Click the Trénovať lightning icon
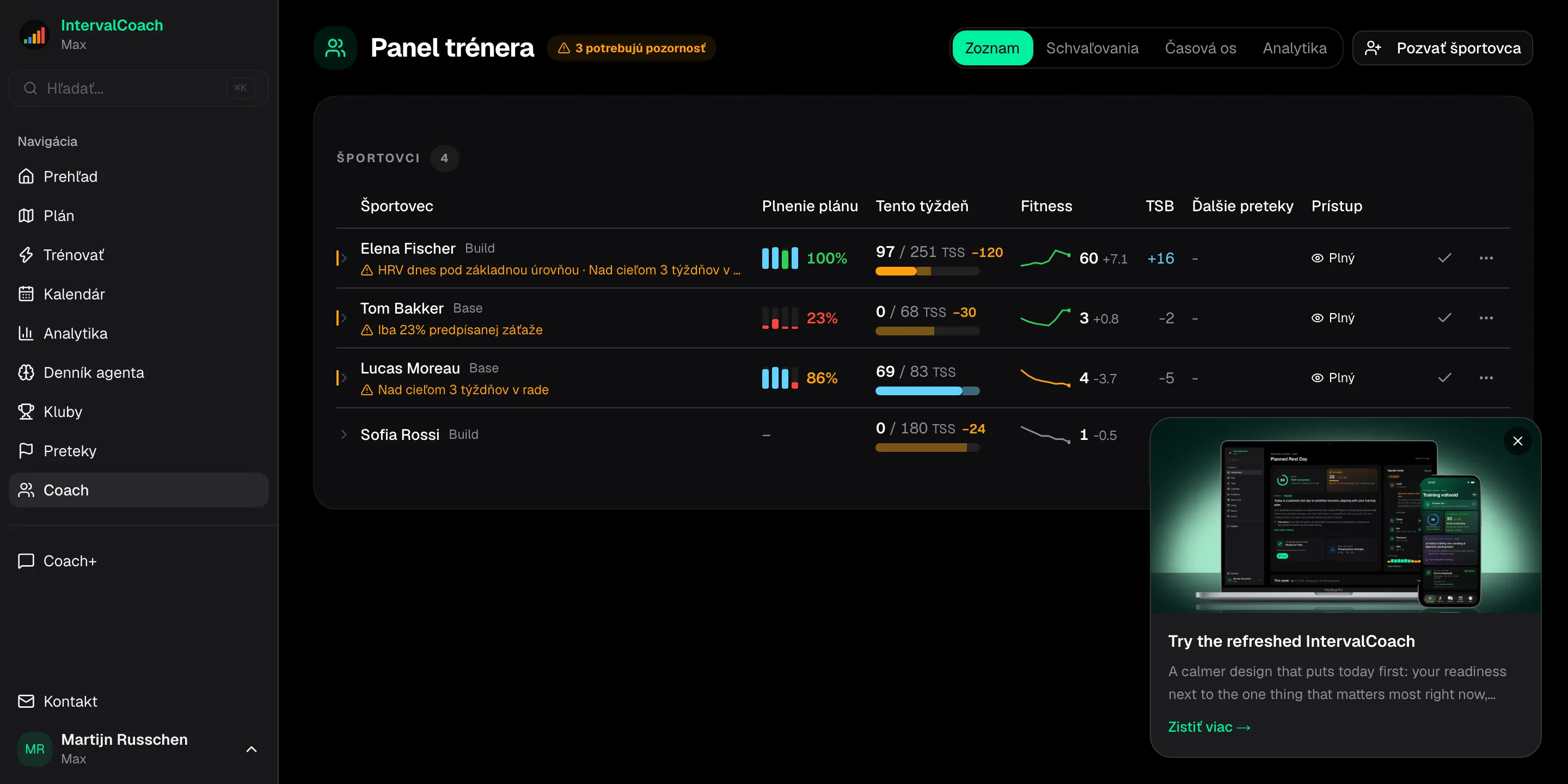The image size is (1568, 784). click(26, 254)
